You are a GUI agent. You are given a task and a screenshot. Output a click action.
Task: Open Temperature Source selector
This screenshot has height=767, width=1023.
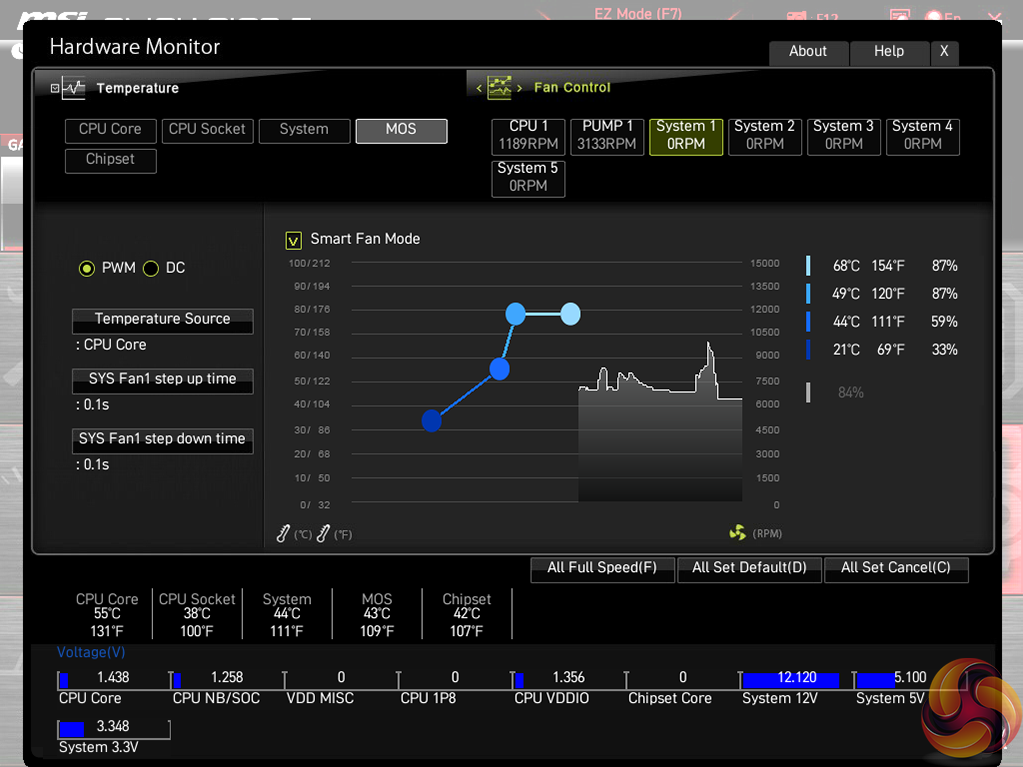(162, 320)
